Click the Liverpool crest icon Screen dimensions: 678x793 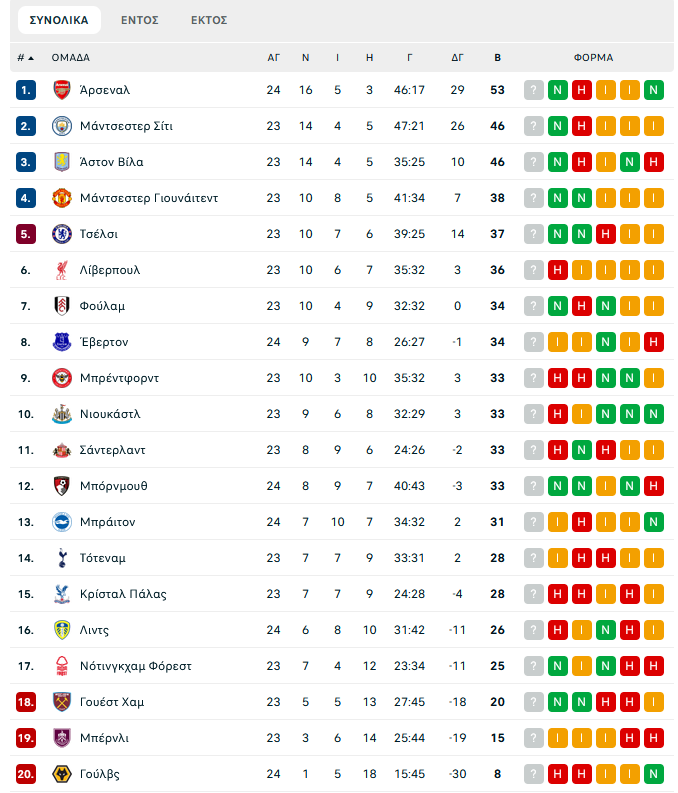pyautogui.click(x=62, y=270)
